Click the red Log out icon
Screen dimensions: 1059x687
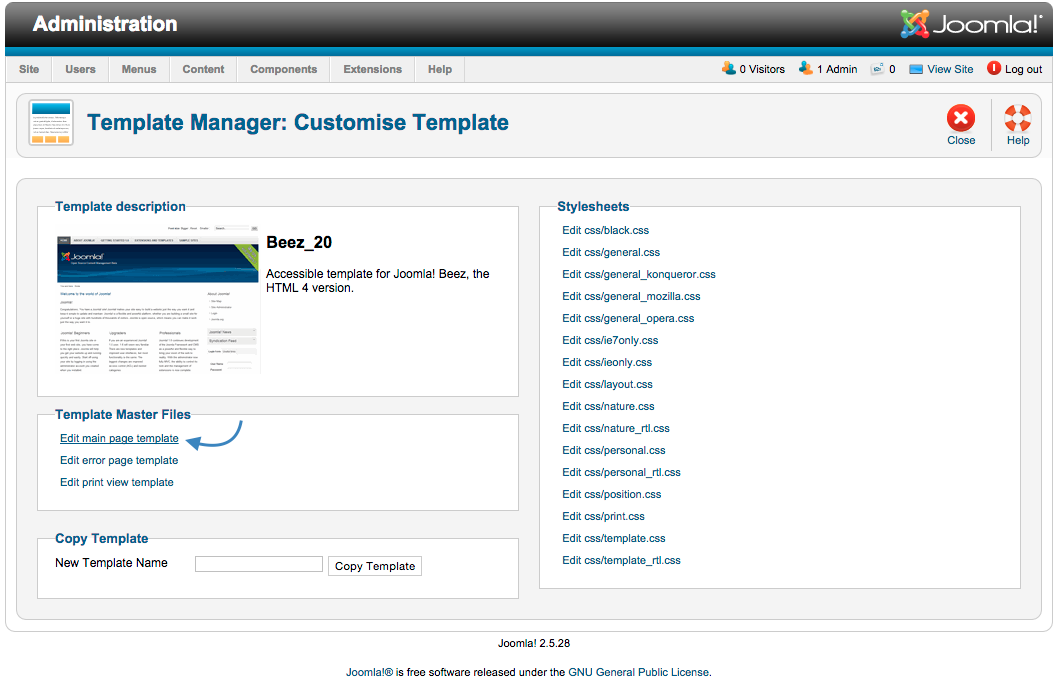(x=993, y=68)
